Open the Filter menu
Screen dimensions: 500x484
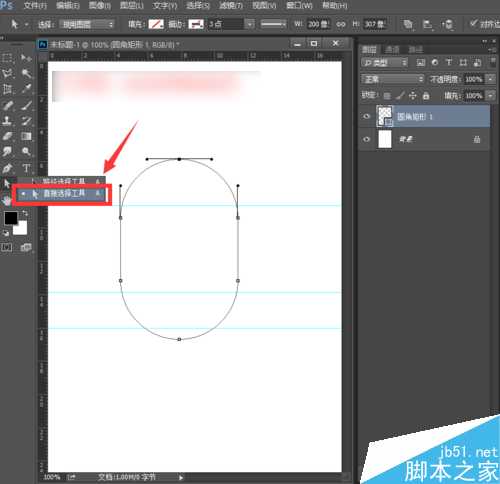coord(231,5)
